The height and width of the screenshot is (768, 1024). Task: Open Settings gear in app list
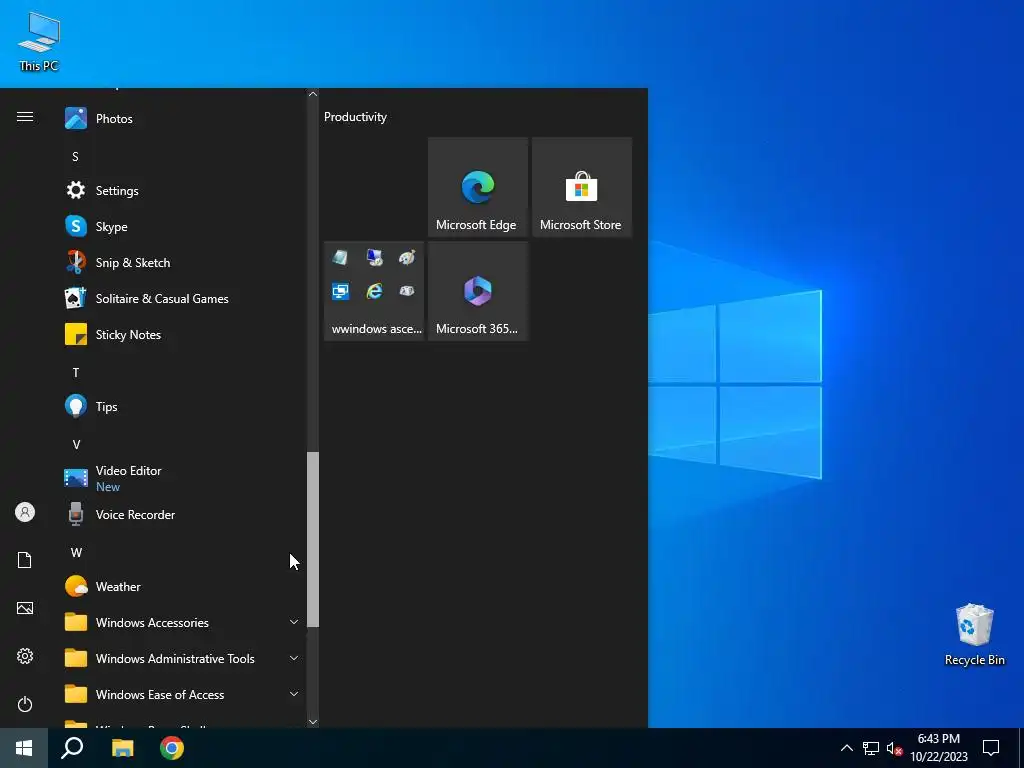pos(76,190)
